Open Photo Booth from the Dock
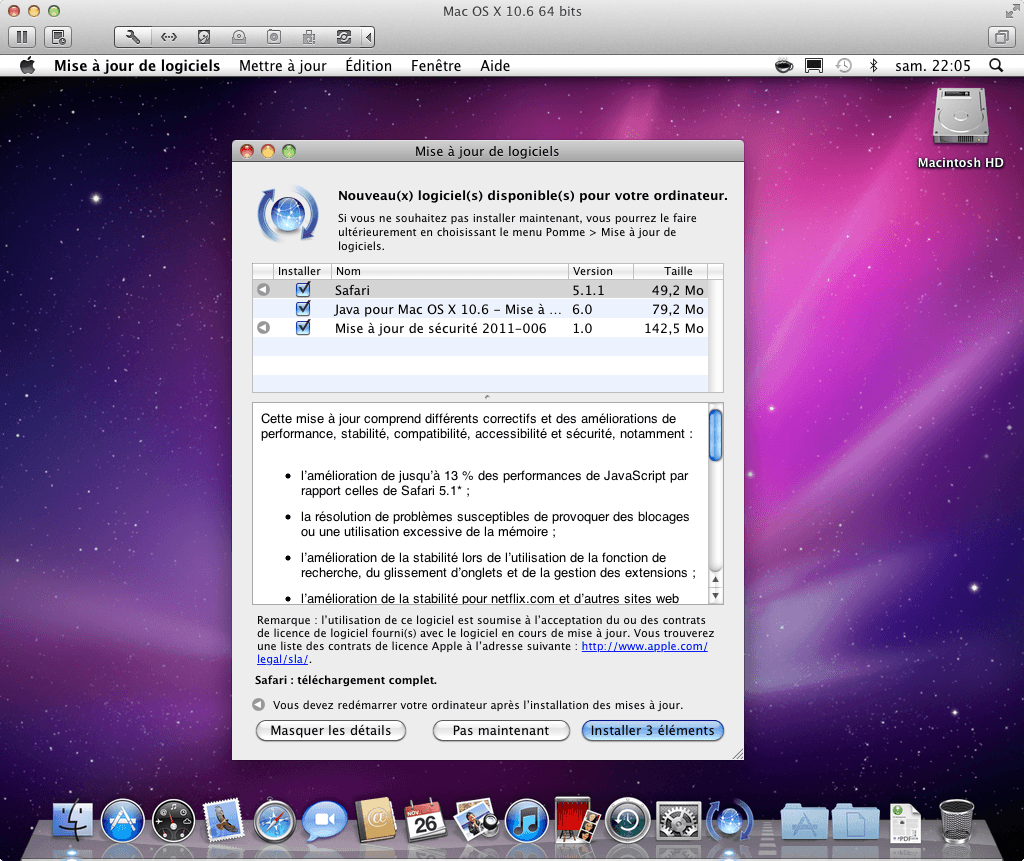The width and height of the screenshot is (1024, 861). tap(577, 820)
